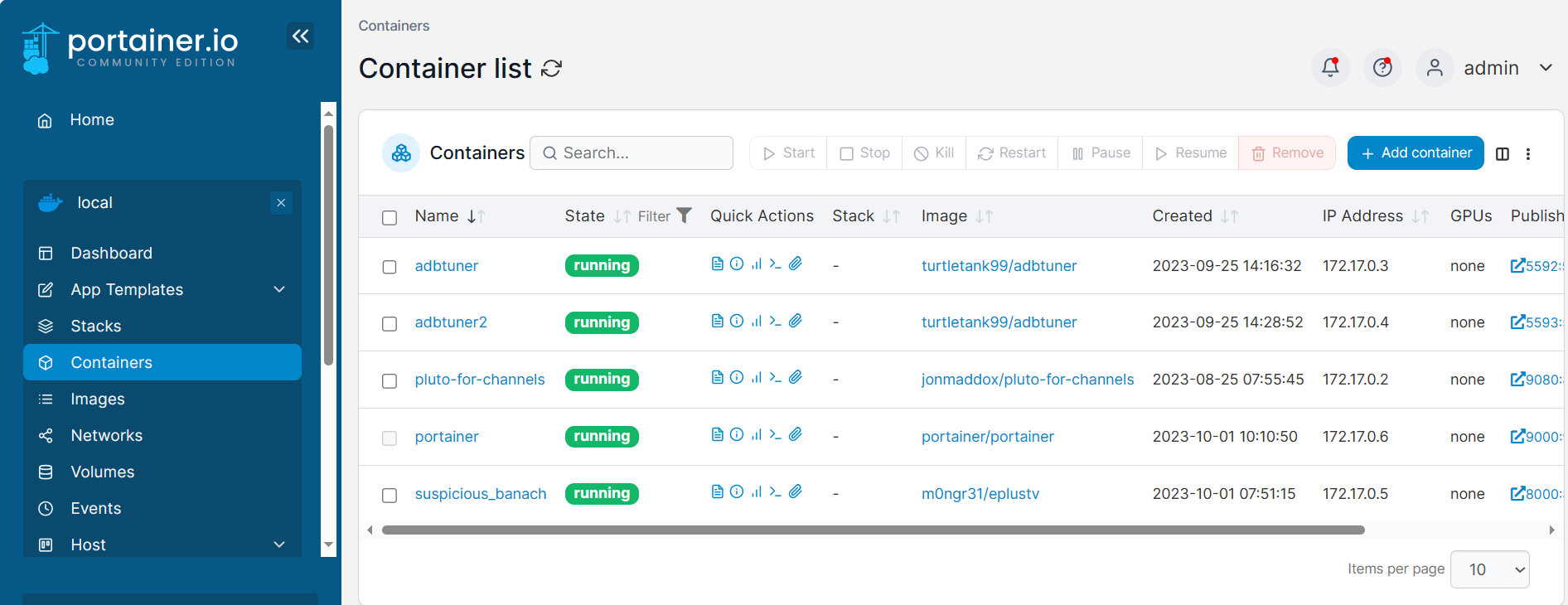Screen dimensions: 1568x605
Task: Collapse the sidebar with the double-arrow icon
Action: [300, 36]
